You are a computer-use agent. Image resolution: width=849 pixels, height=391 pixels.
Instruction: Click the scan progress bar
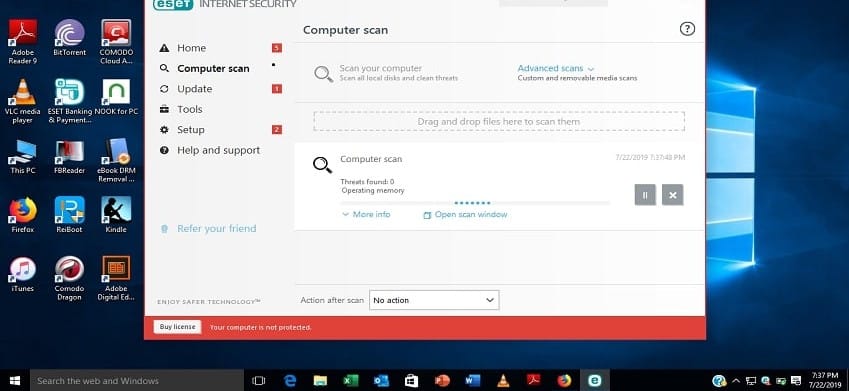475,203
